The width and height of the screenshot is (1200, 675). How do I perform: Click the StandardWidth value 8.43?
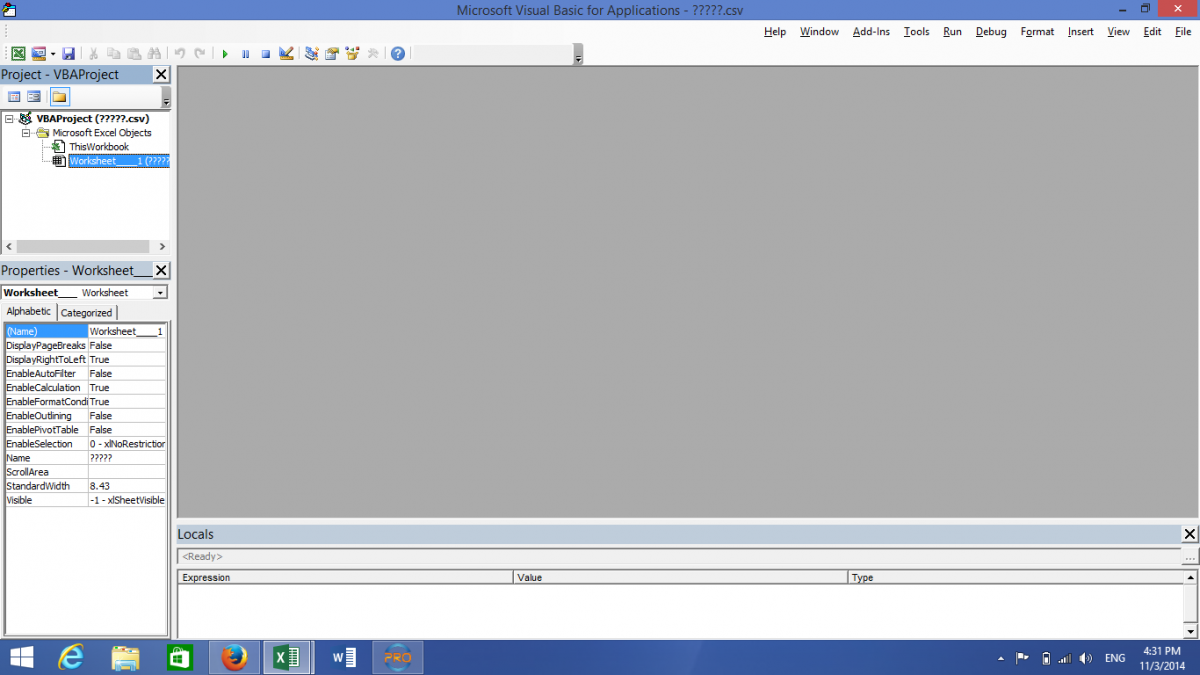(x=127, y=486)
